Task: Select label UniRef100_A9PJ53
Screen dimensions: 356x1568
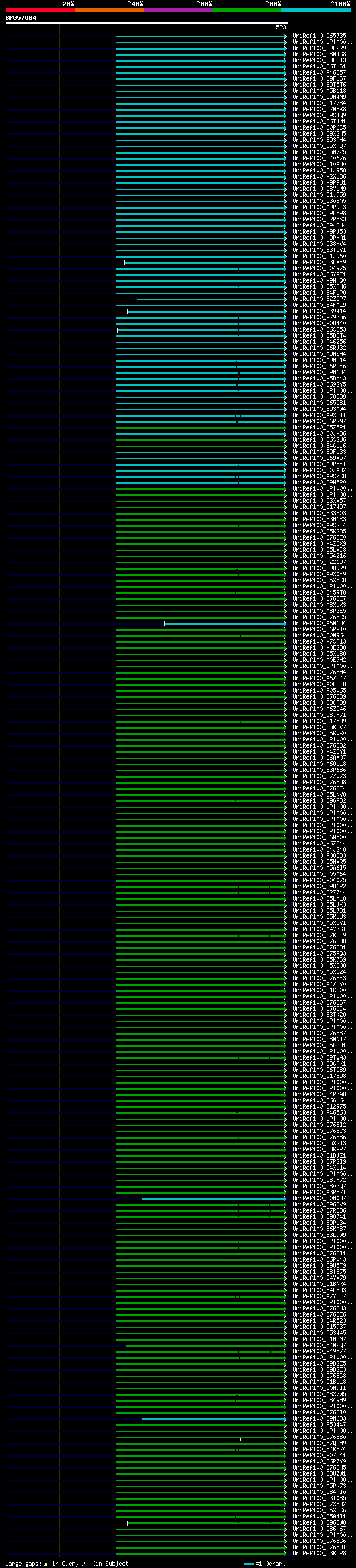Action: (319, 231)
